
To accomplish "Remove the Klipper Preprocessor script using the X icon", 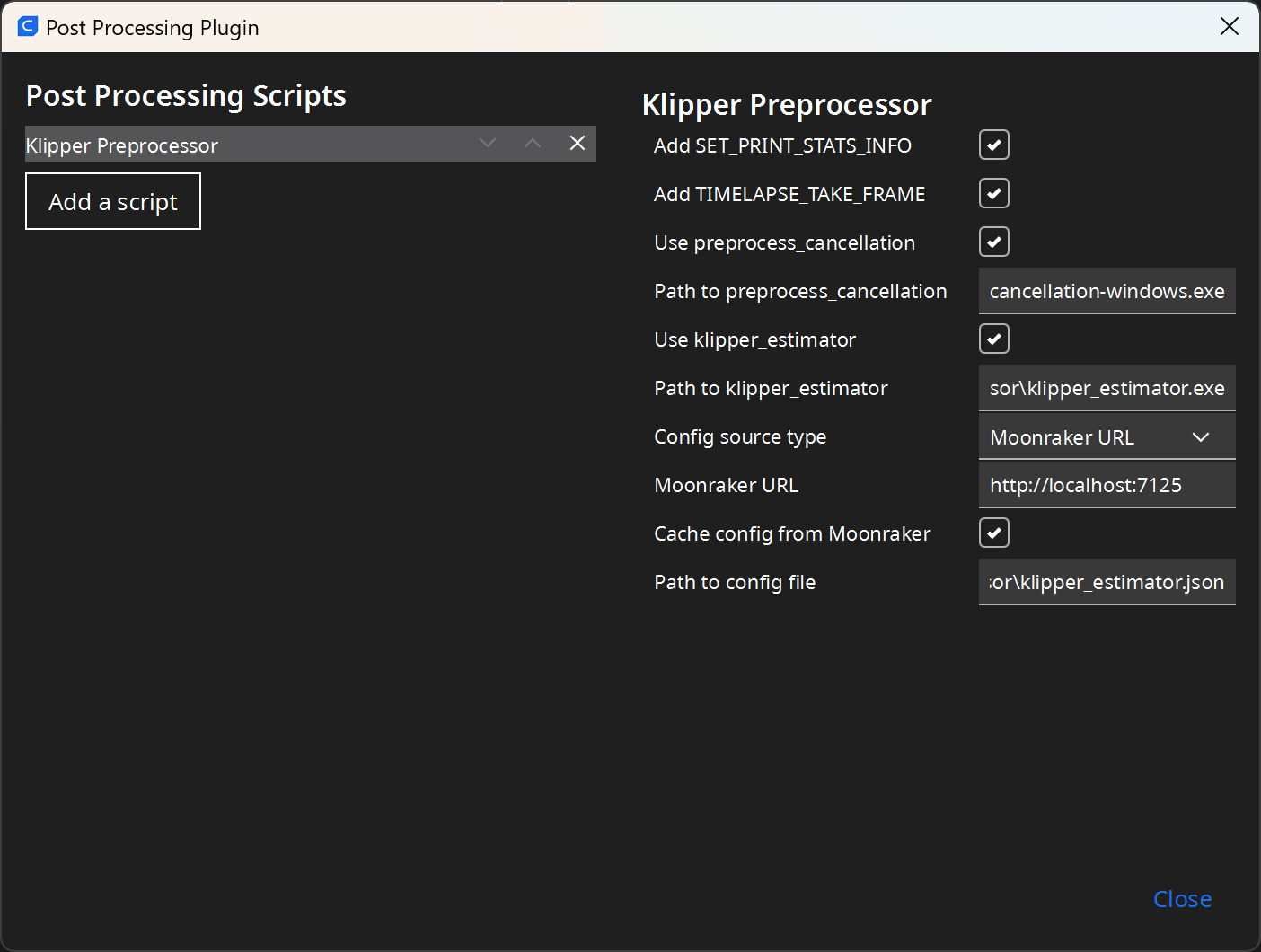I will 578,143.
